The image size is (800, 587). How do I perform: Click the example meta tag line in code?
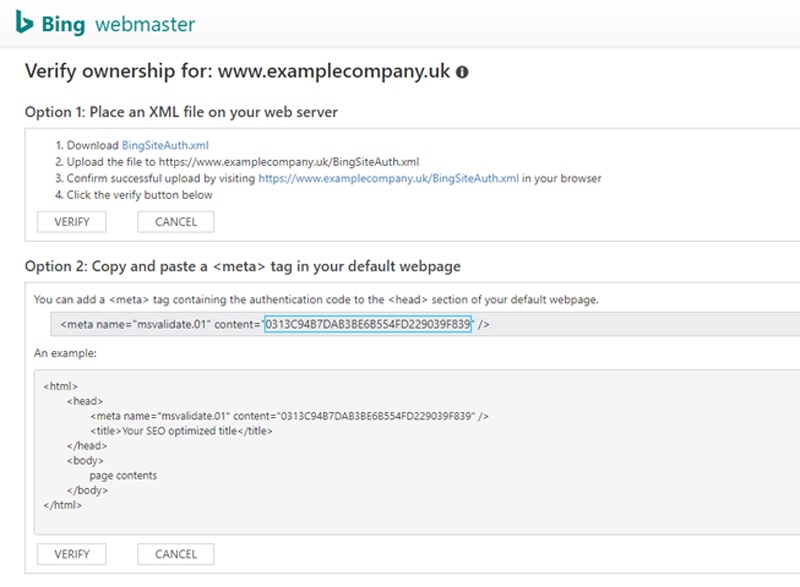coord(289,416)
